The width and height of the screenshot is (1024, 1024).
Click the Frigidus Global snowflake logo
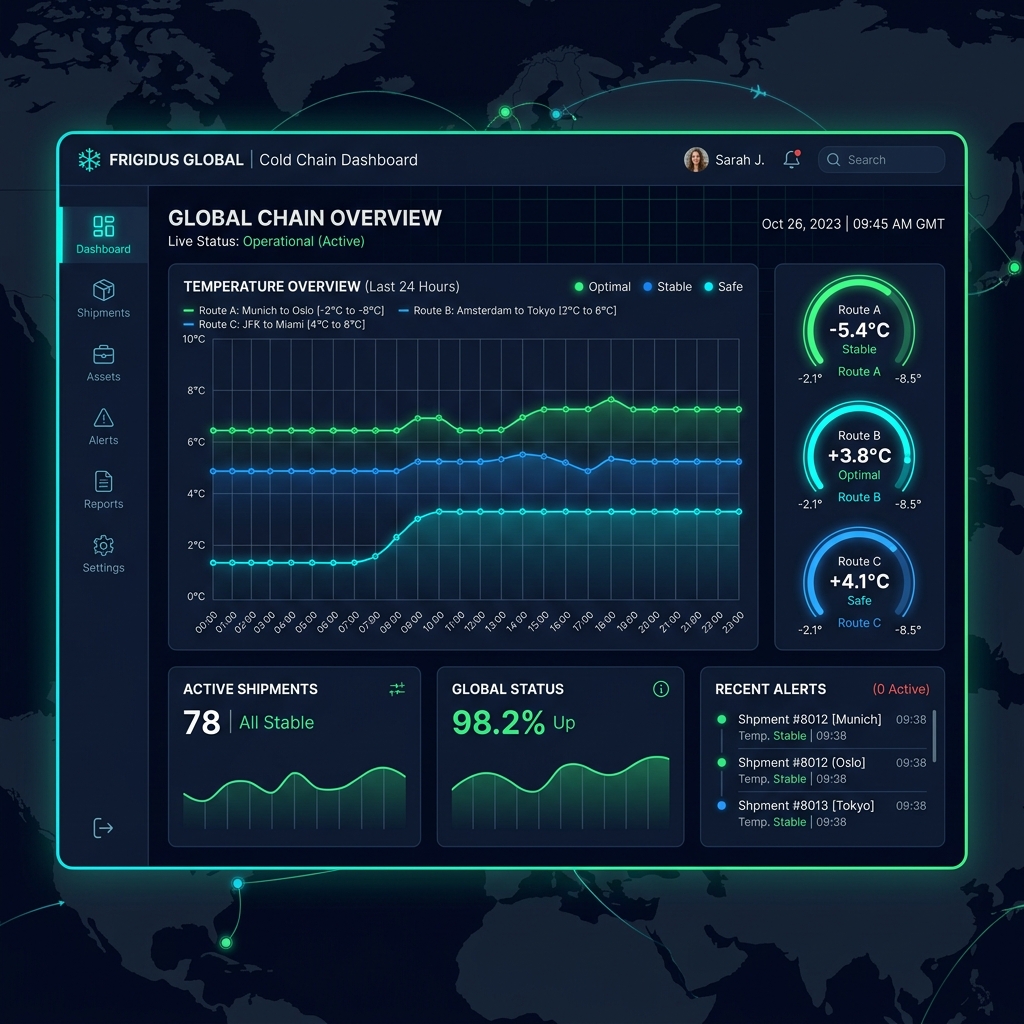pyautogui.click(x=89, y=159)
